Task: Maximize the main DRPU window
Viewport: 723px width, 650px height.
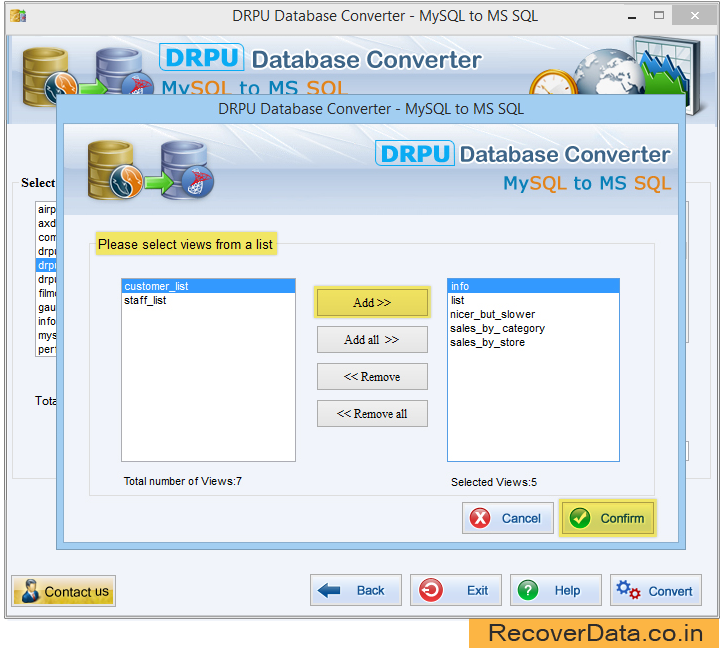Action: [x=659, y=16]
